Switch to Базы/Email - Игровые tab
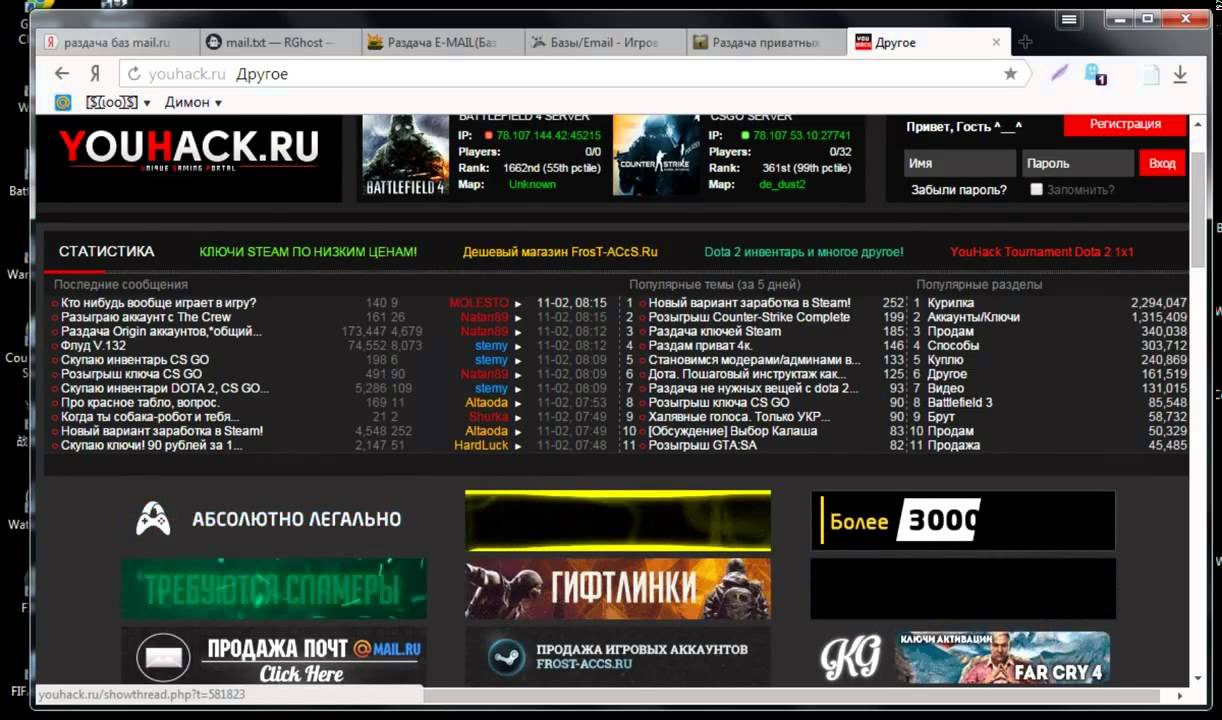This screenshot has height=720, width=1222. click(604, 42)
